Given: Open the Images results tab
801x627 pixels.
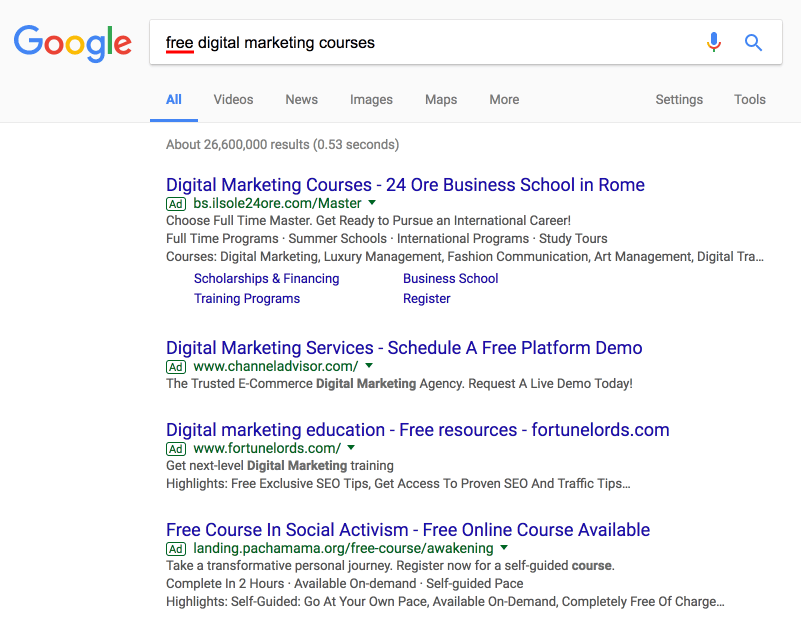Looking at the screenshot, I should point(371,100).
